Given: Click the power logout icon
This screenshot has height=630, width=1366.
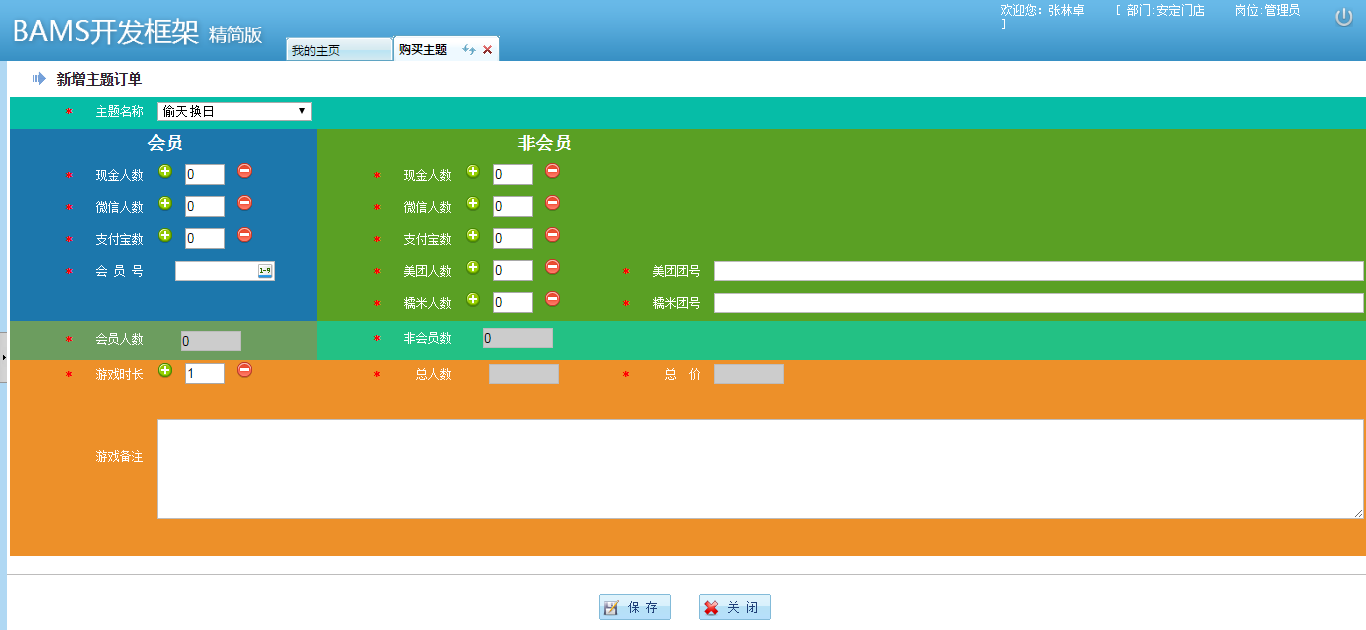Looking at the screenshot, I should pos(1343,16).
